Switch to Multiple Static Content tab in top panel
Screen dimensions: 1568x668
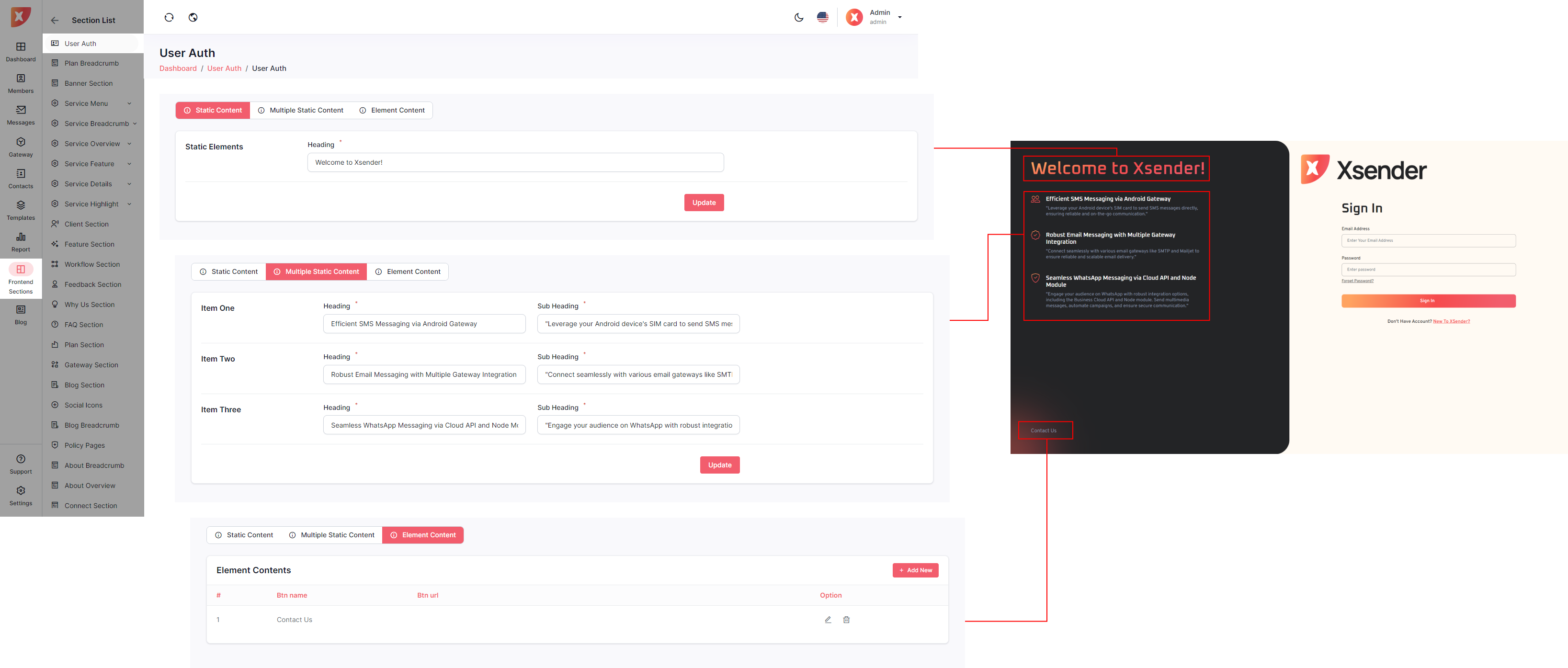pyautogui.click(x=301, y=111)
